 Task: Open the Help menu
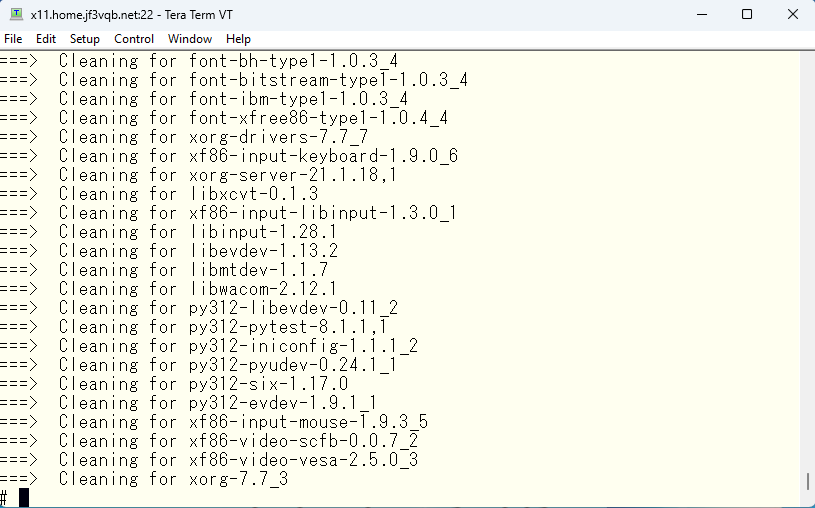pos(239,39)
